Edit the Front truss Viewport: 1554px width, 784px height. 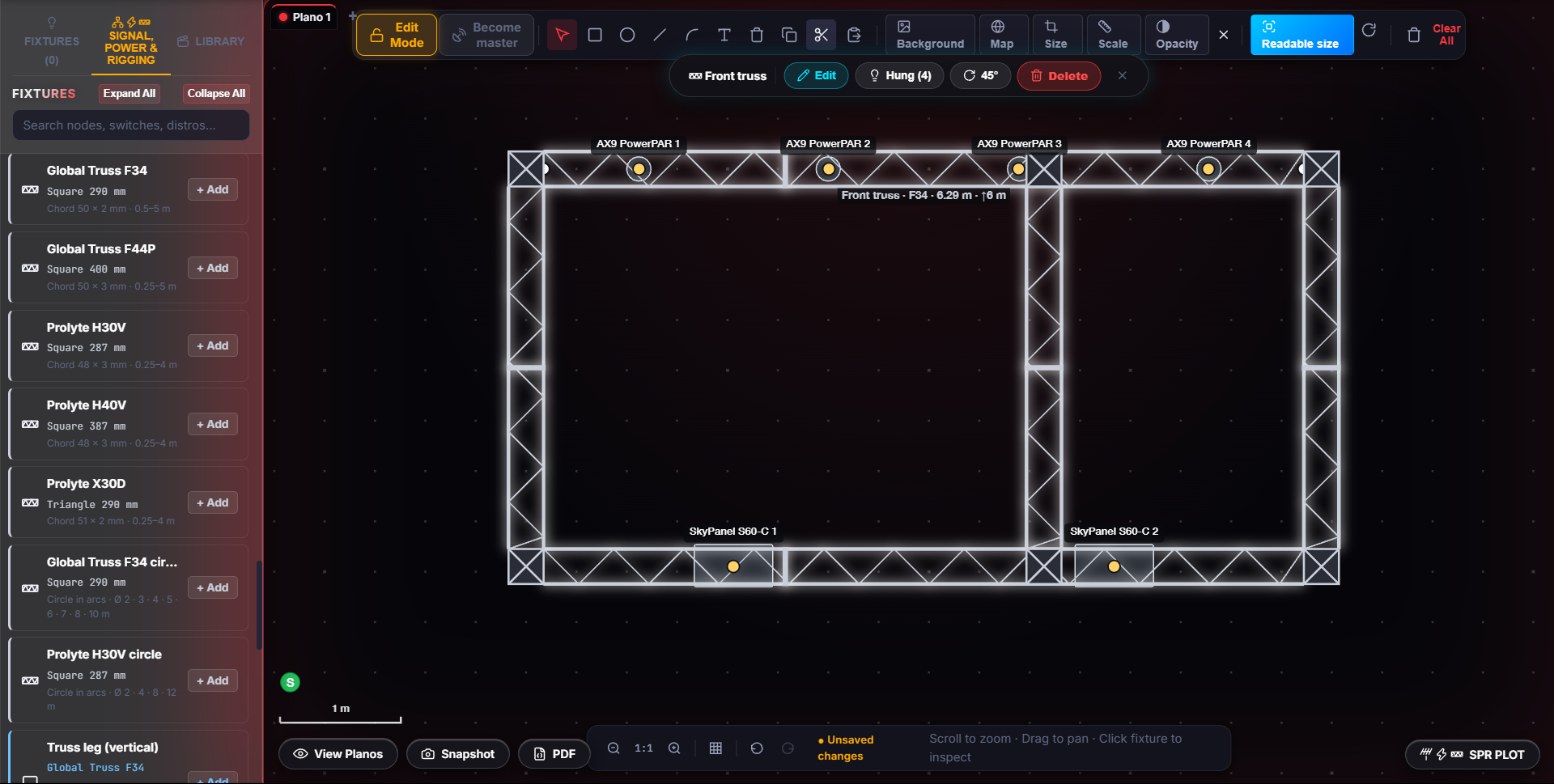[x=816, y=75]
